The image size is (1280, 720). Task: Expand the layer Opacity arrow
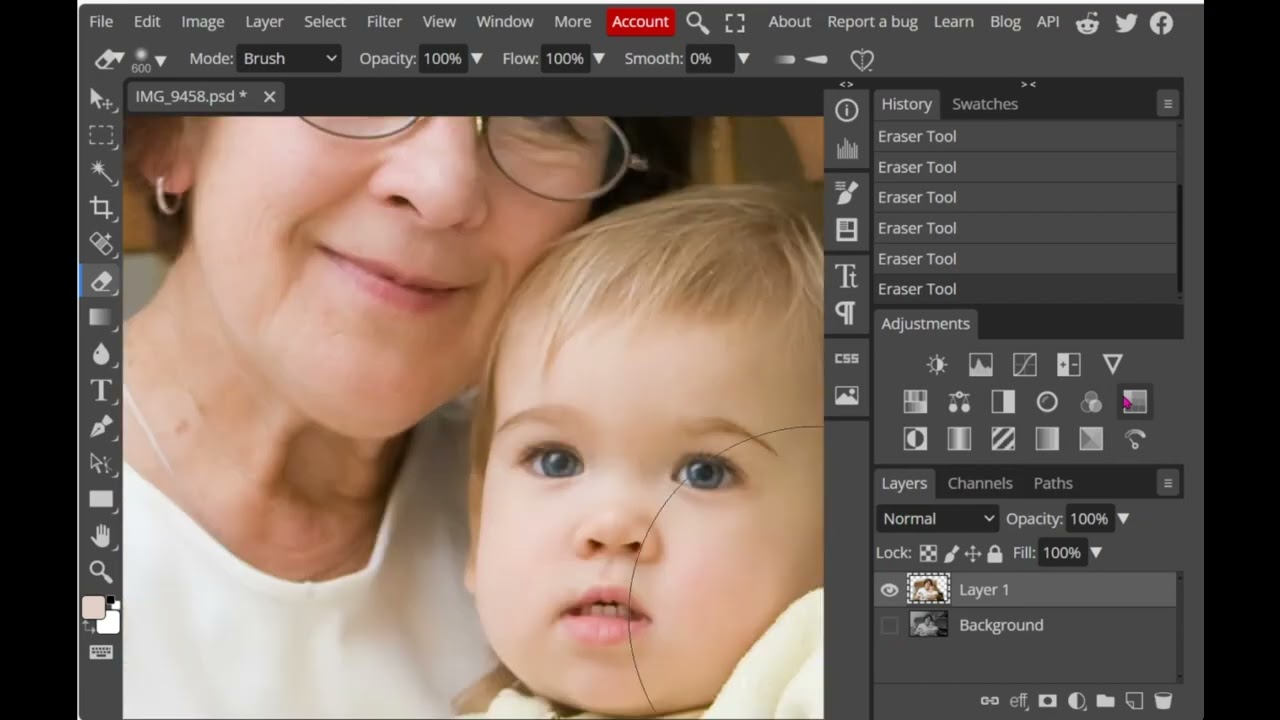click(1123, 519)
